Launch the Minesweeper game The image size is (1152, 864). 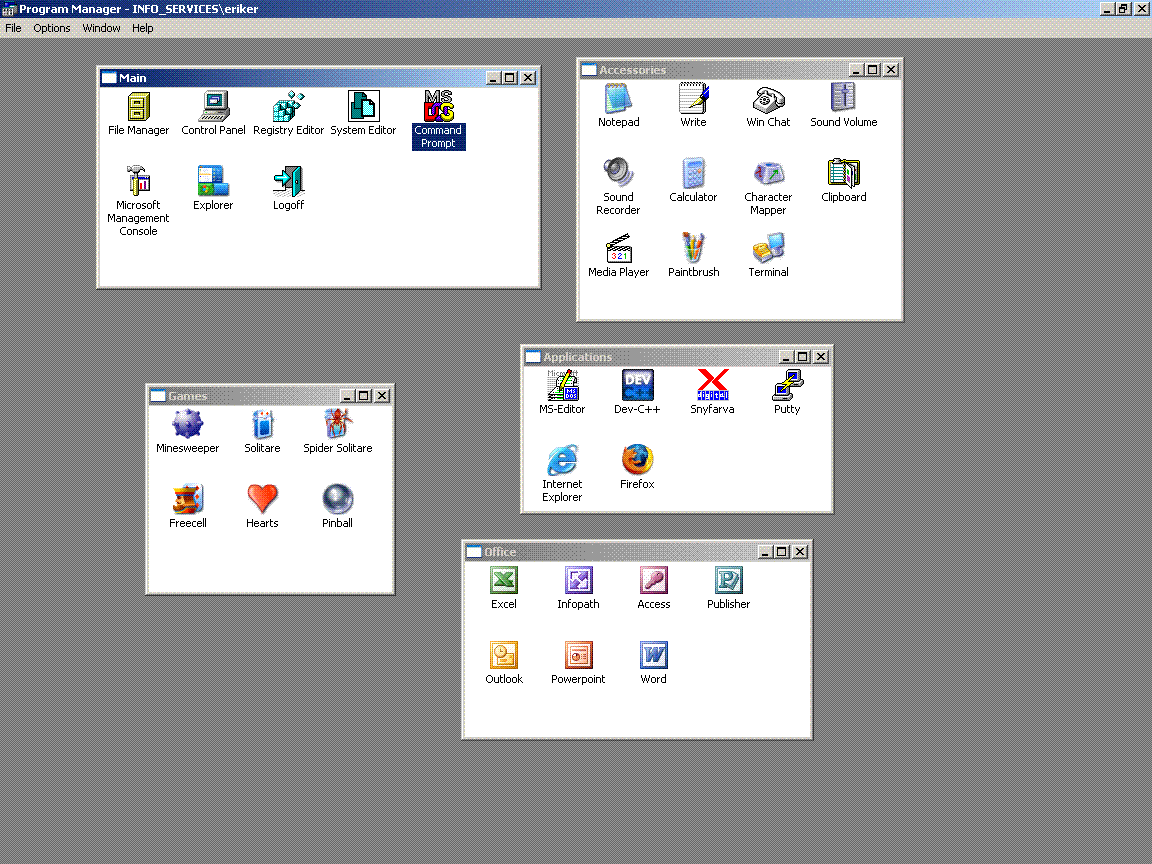(x=187, y=425)
